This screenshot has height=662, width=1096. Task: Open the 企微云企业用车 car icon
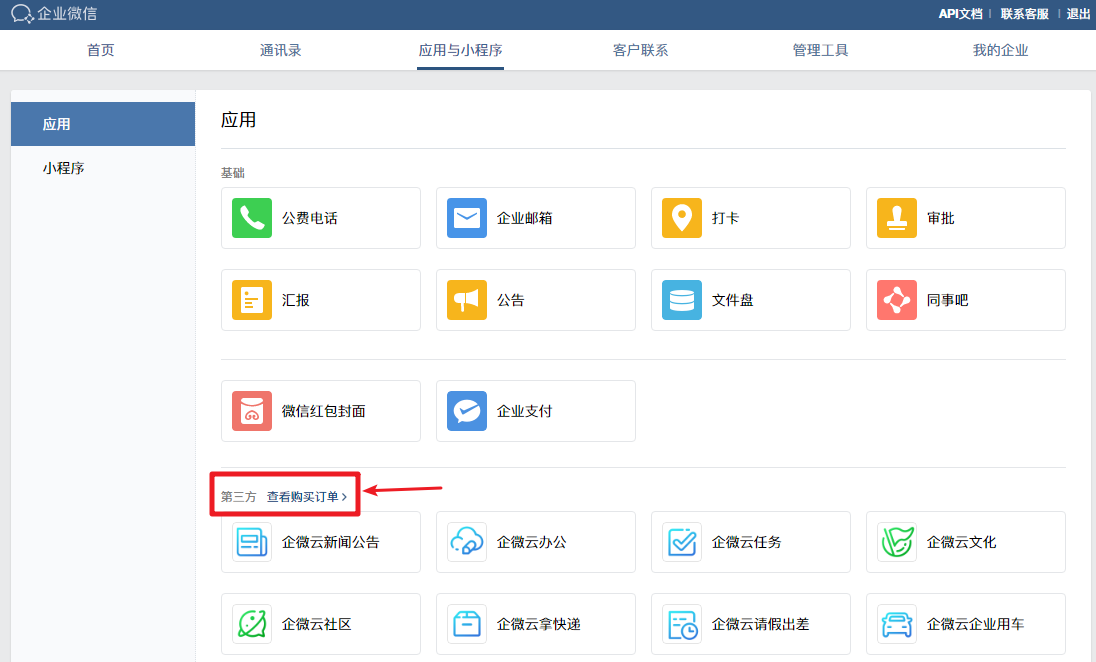pos(897,624)
